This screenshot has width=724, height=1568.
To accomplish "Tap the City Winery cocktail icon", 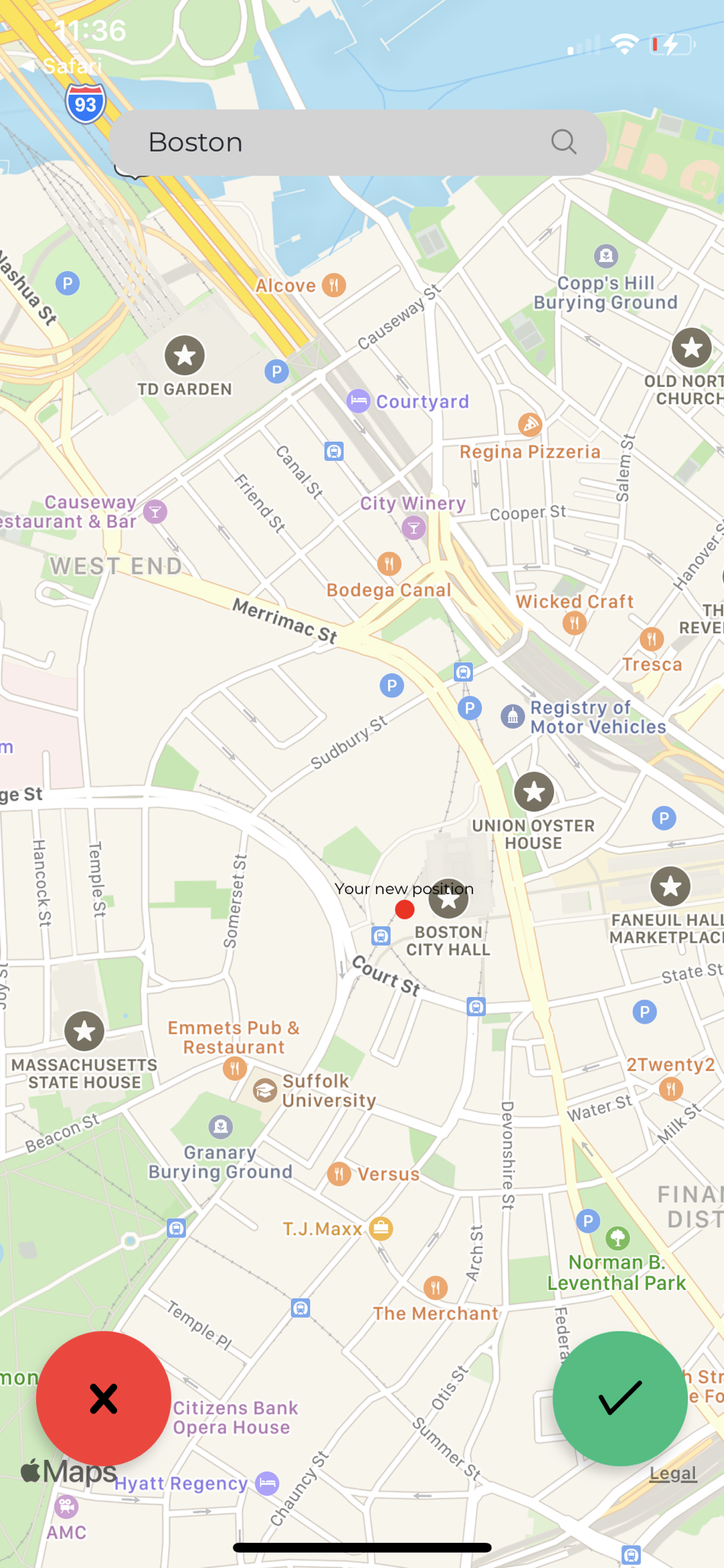I will point(413,528).
